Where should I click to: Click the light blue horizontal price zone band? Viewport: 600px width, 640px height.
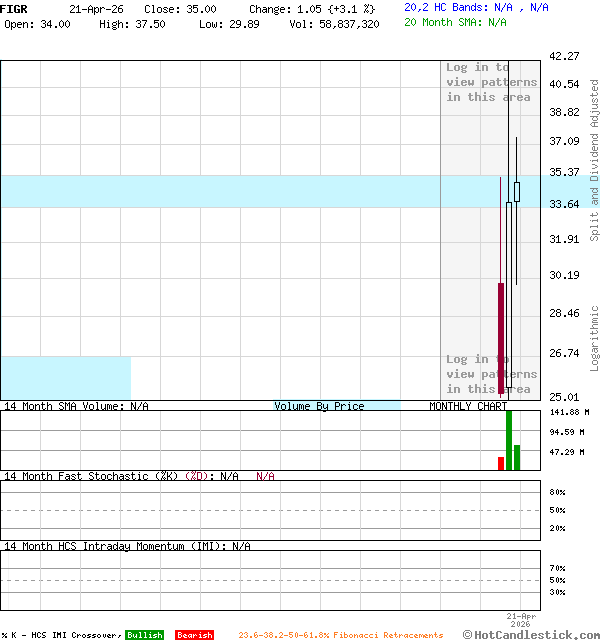(x=220, y=191)
